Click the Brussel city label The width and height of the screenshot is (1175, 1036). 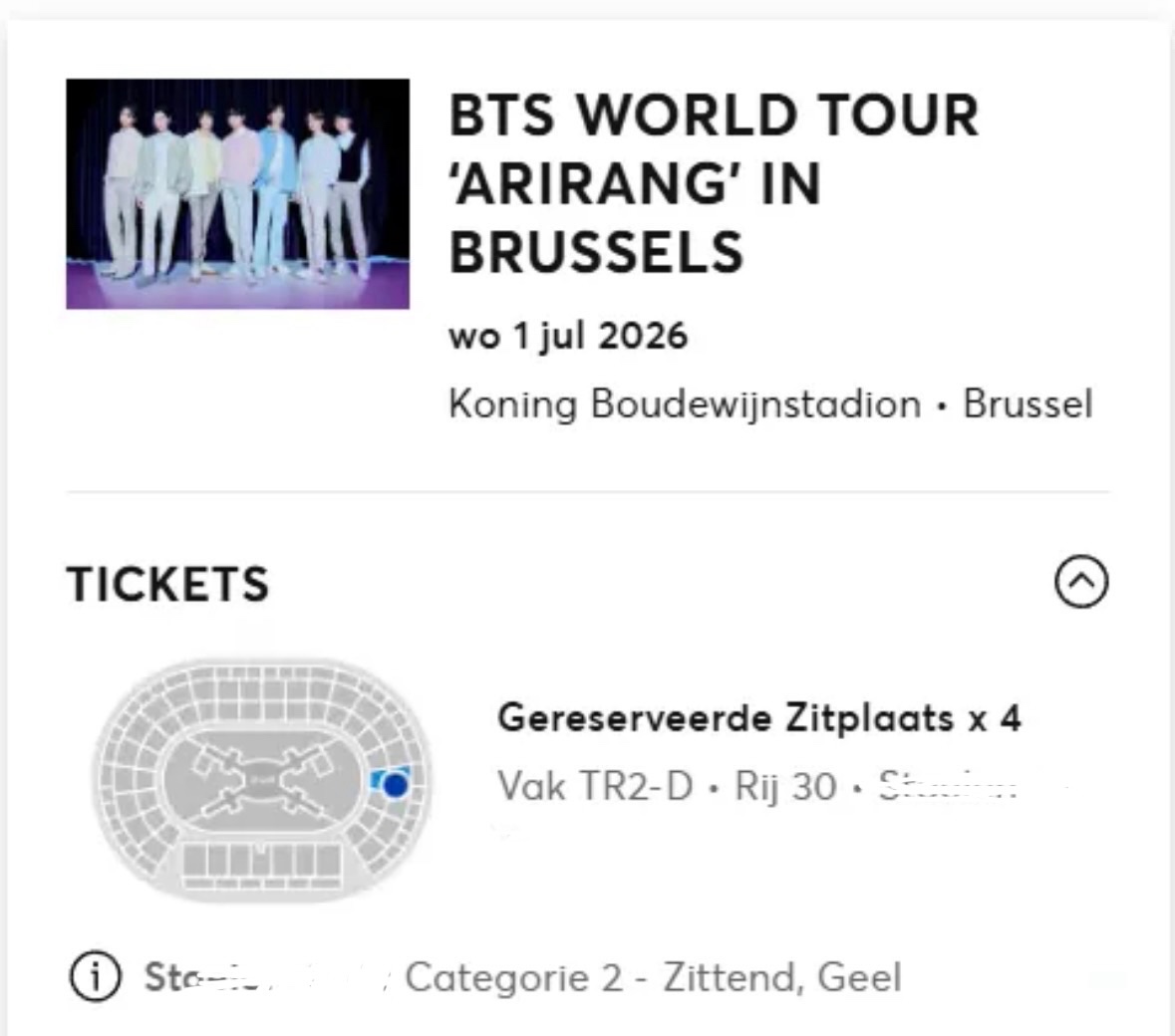[x=1028, y=404]
